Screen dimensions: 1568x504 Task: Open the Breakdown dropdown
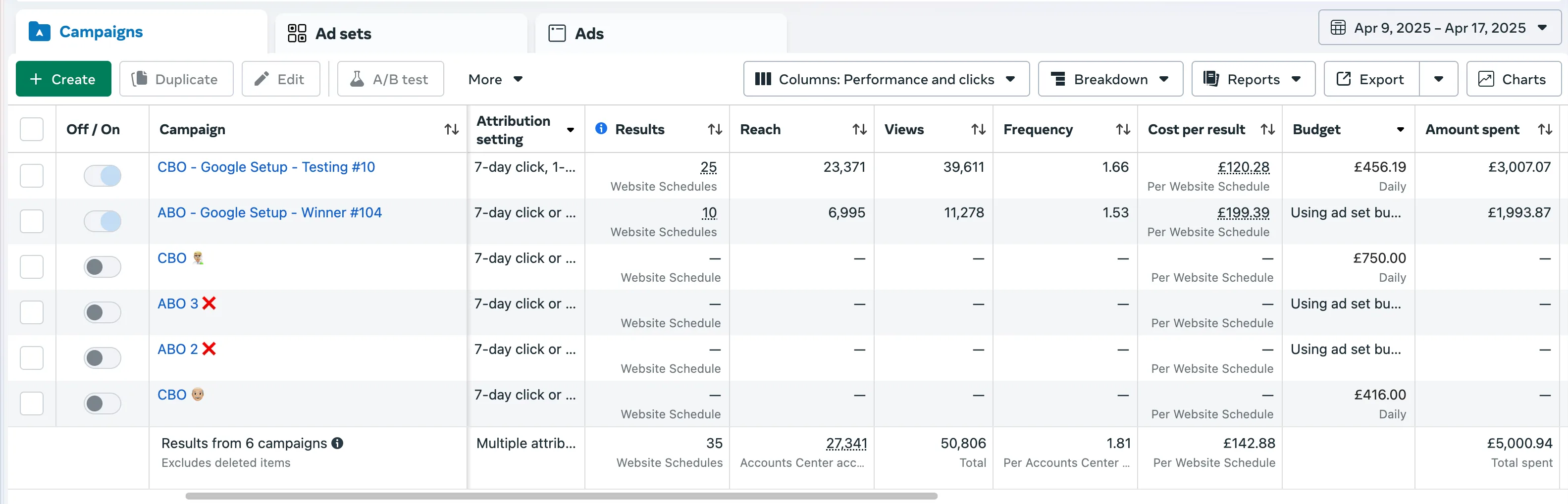pyautogui.click(x=1110, y=79)
